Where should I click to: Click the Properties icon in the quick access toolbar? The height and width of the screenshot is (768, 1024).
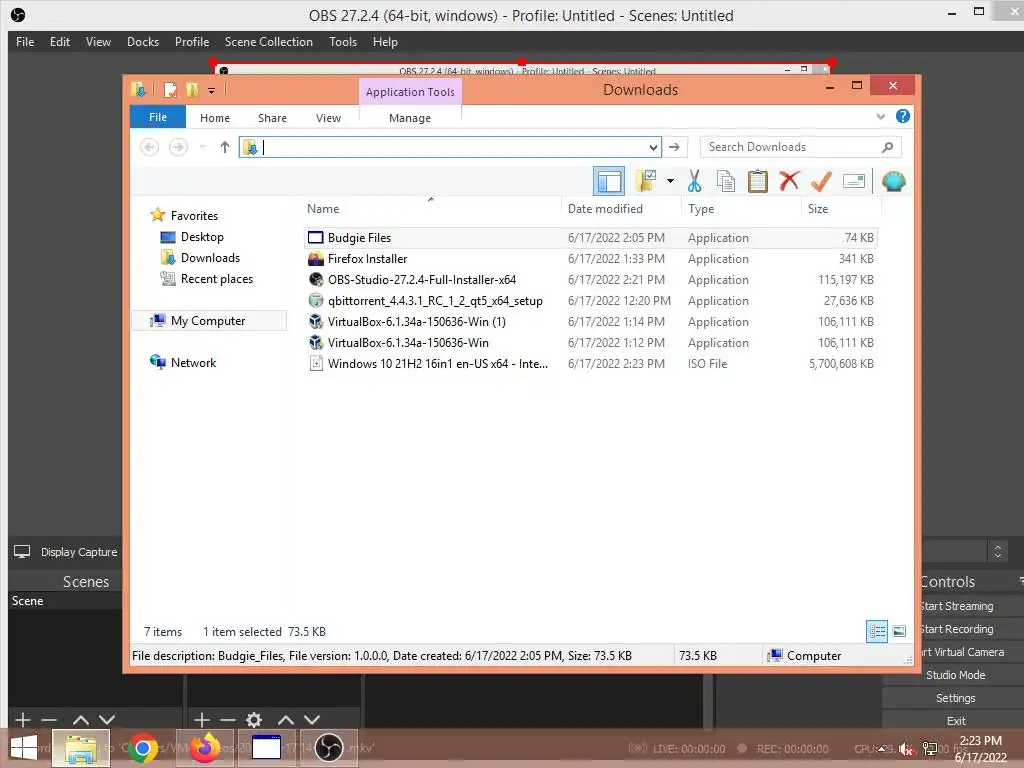click(x=170, y=89)
